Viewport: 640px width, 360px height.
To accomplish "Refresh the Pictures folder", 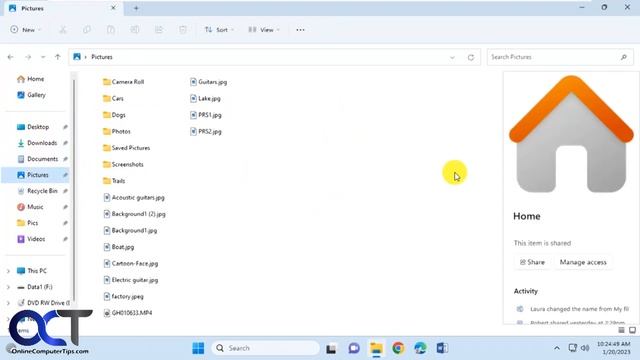I will coord(471,58).
